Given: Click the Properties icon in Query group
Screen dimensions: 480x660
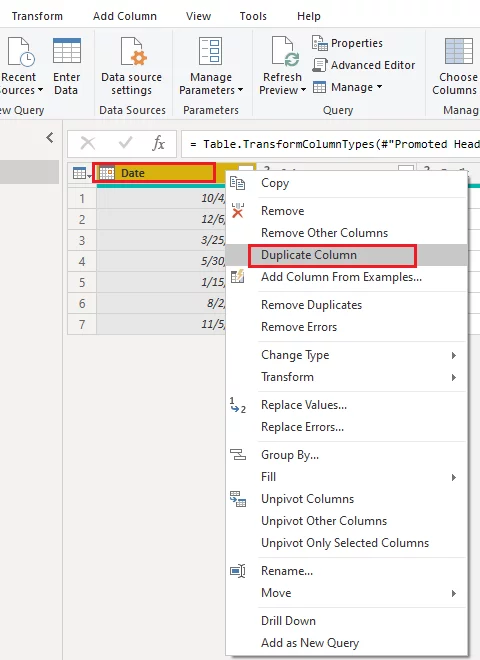Looking at the screenshot, I should (320, 43).
